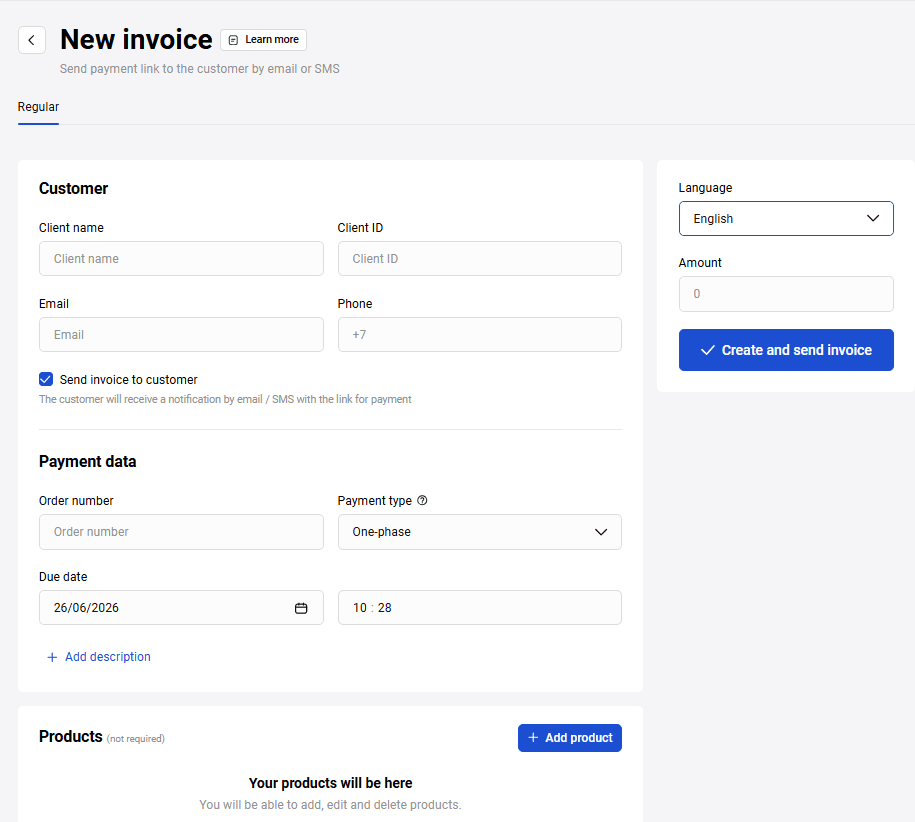Click the "Customer" section heading

[x=74, y=188]
